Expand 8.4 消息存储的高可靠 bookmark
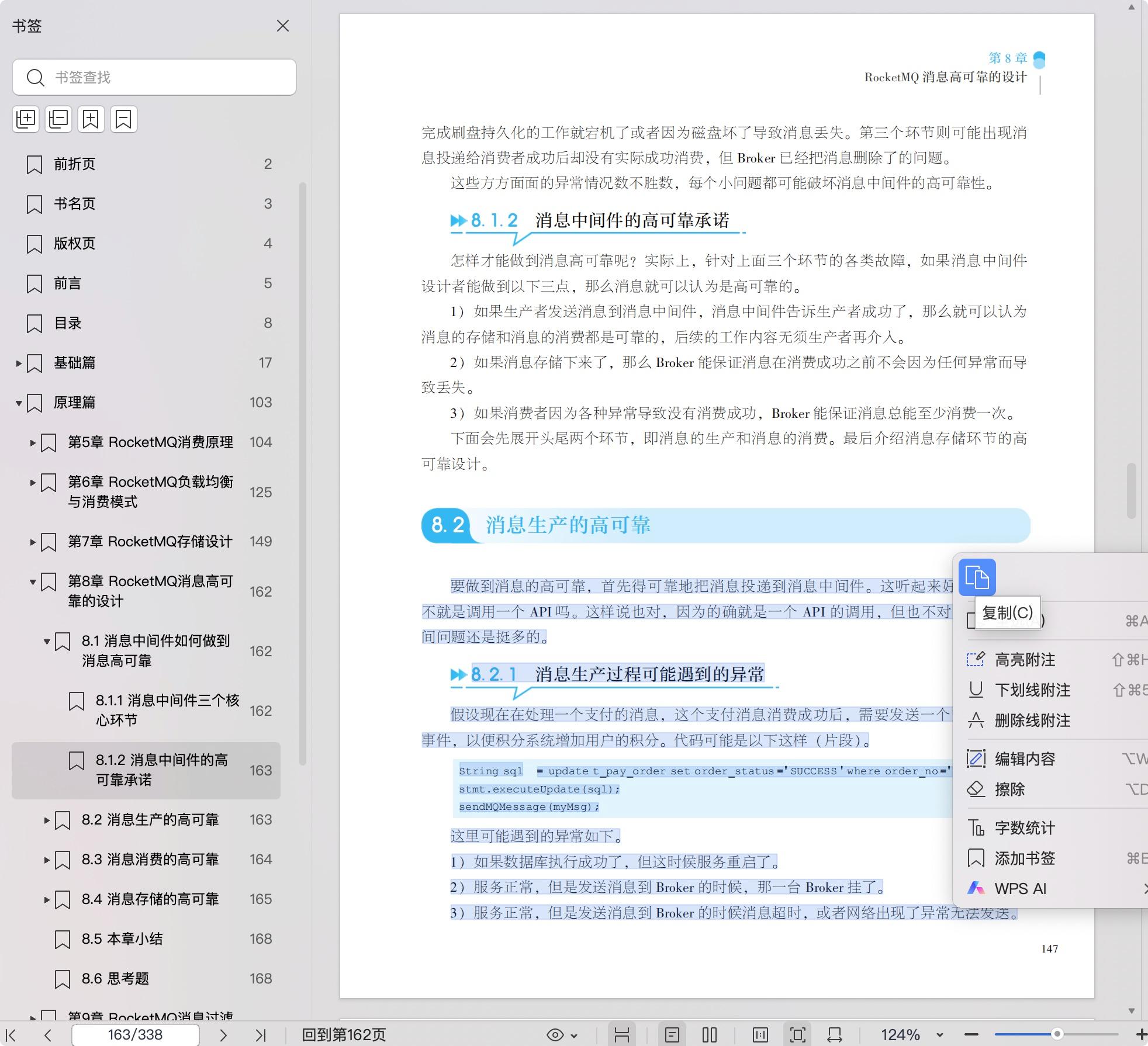 tap(47, 900)
